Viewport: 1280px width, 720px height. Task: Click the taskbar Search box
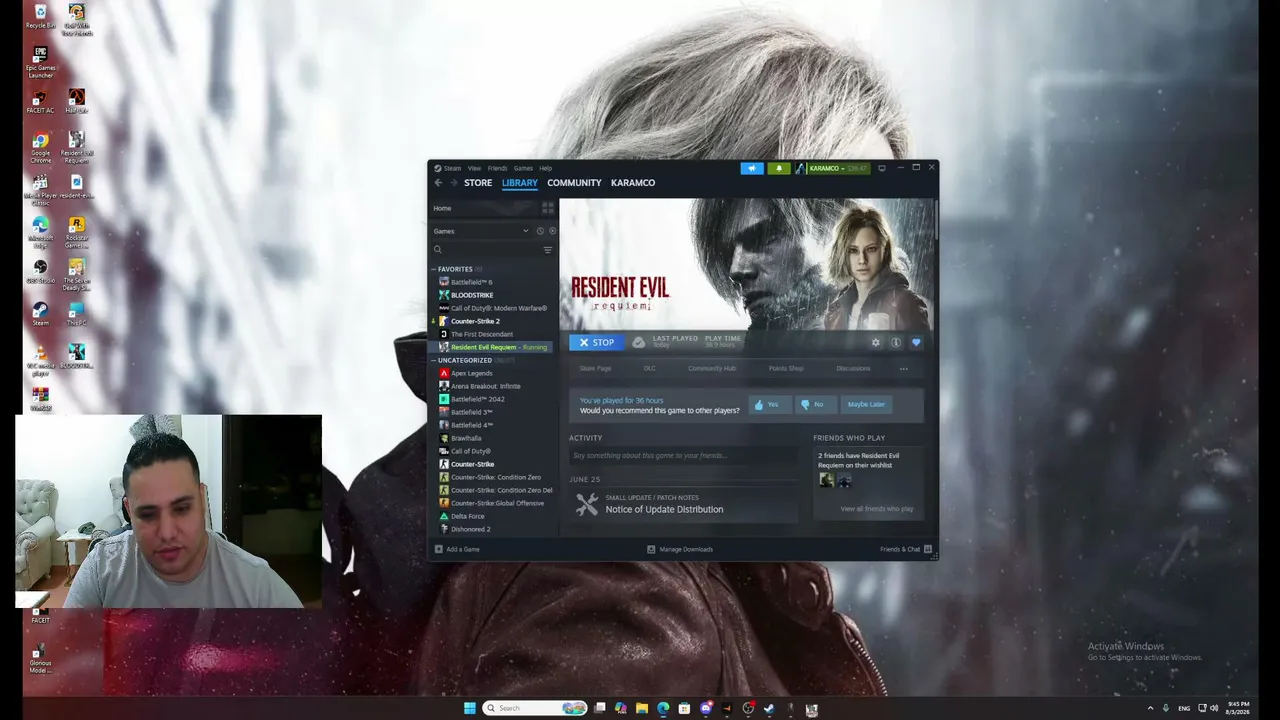point(535,708)
